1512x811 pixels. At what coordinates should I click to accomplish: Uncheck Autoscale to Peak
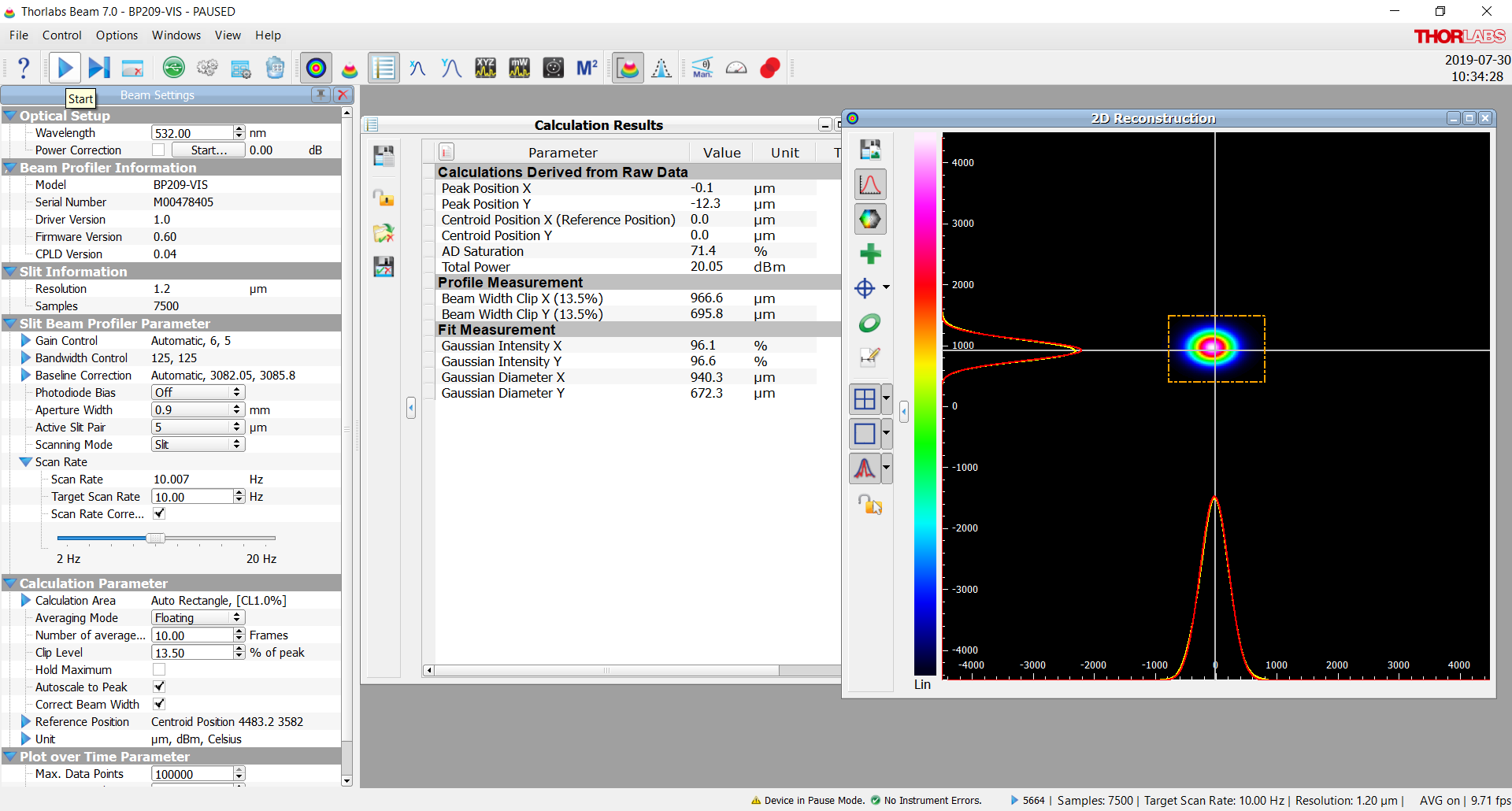click(159, 687)
